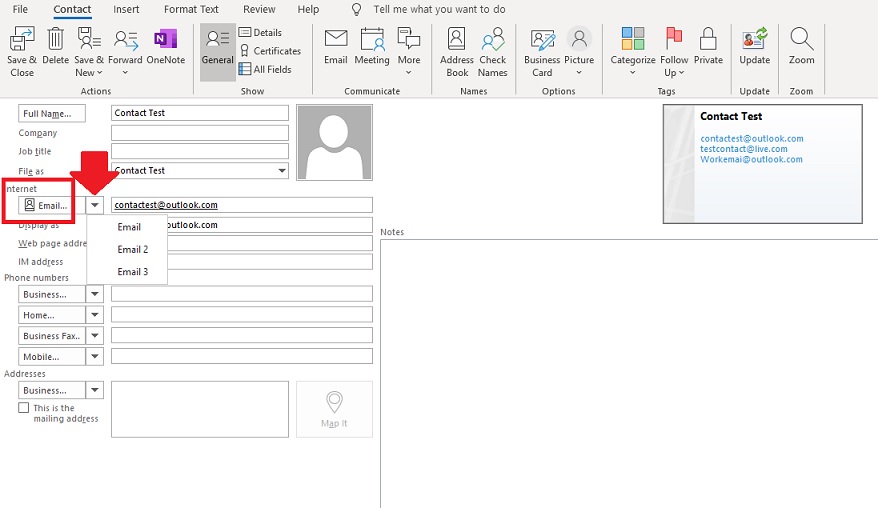Click the Mobile... phone button
This screenshot has width=878, height=508.
(x=52, y=356)
